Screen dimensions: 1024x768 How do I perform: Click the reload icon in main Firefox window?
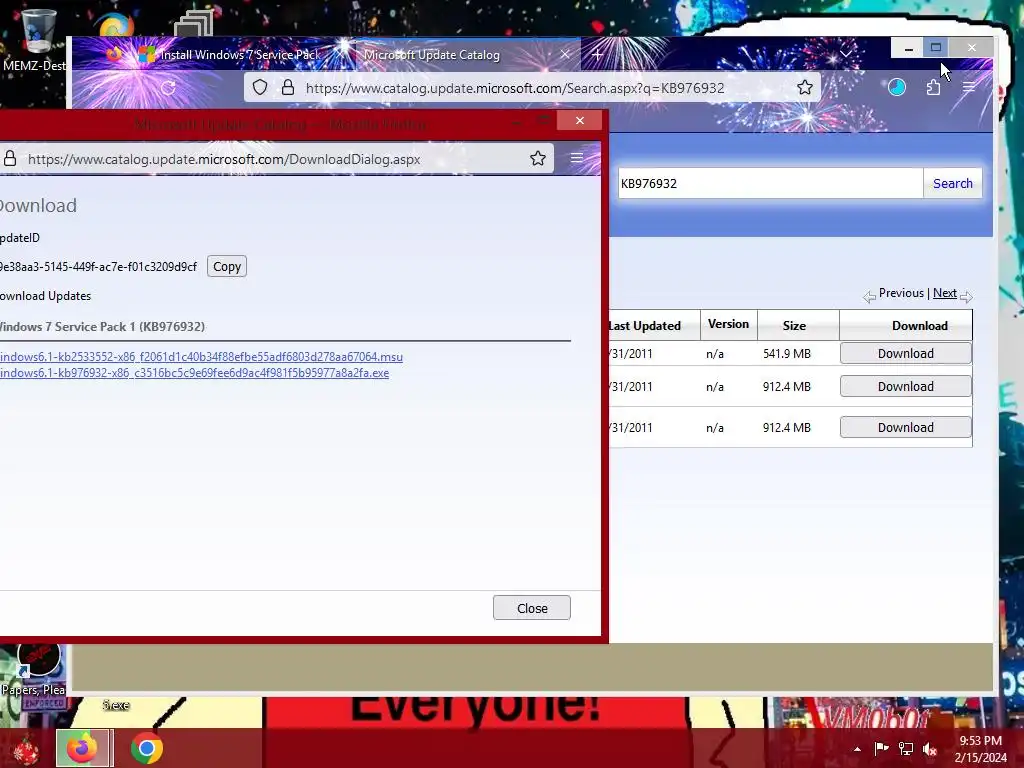click(168, 88)
